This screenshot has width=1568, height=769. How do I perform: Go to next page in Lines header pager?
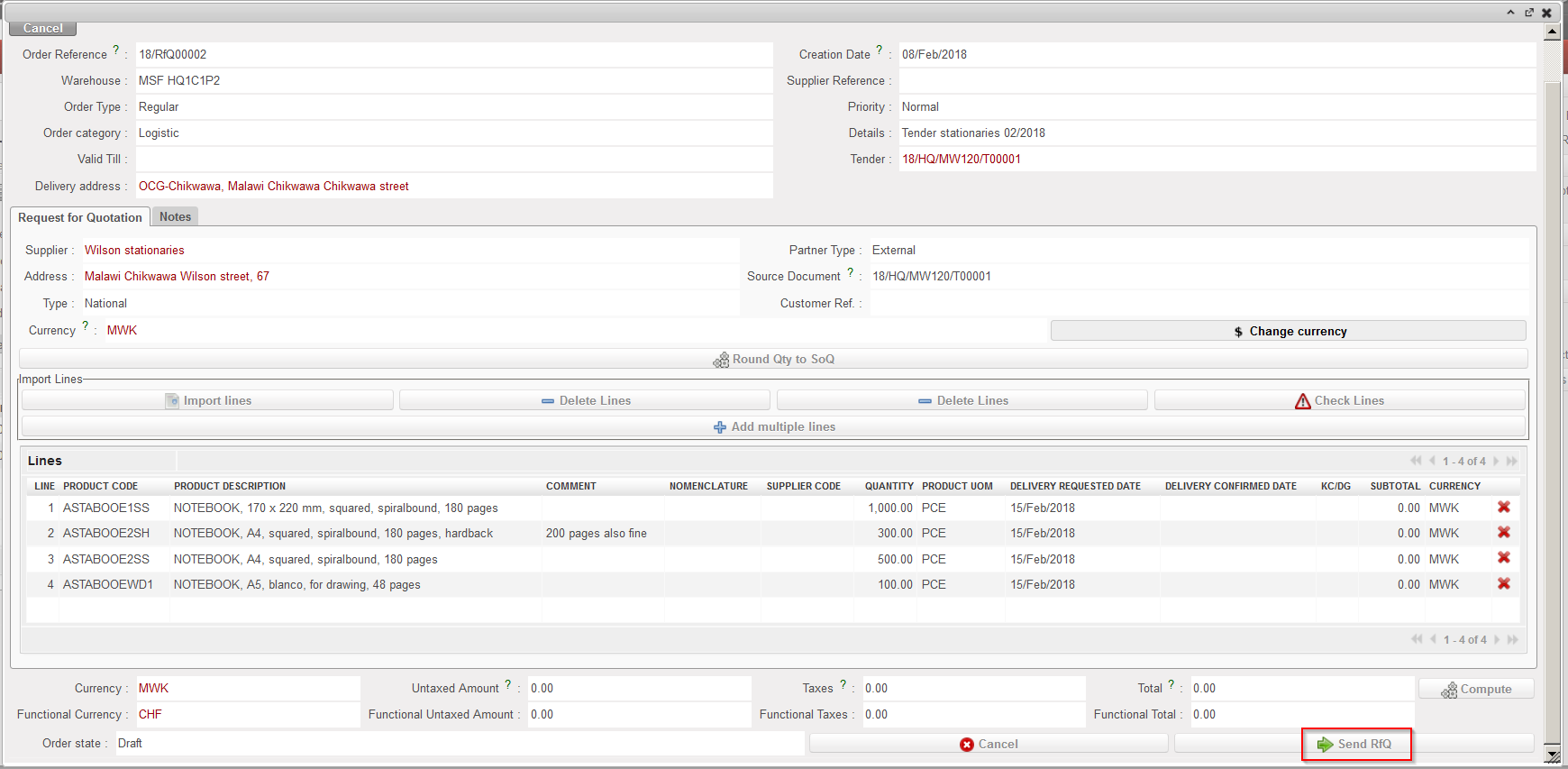pyautogui.click(x=1496, y=461)
